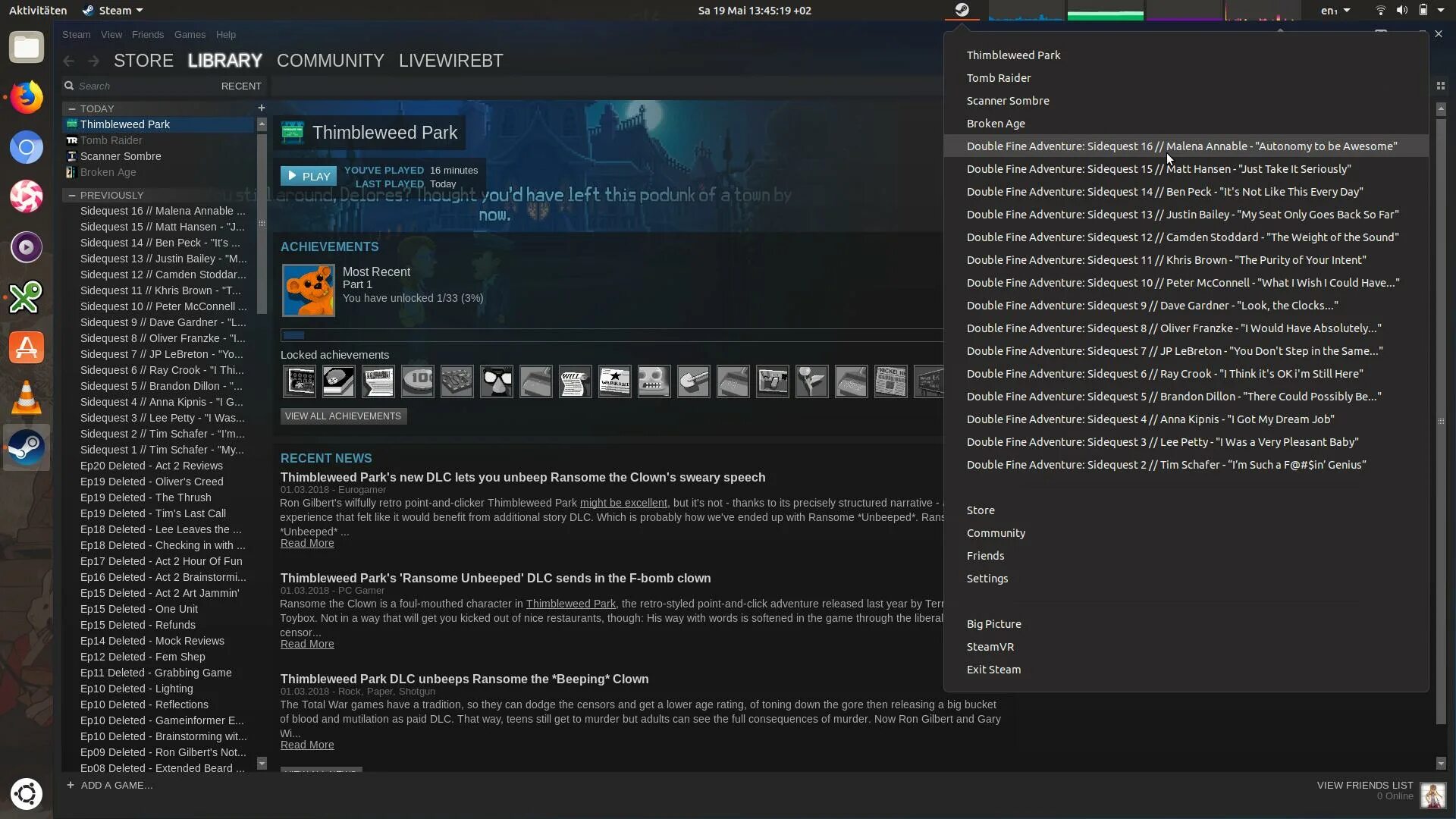The image size is (1456, 819).
Task: Open the RECENT library filter dropdown
Action: point(241,86)
